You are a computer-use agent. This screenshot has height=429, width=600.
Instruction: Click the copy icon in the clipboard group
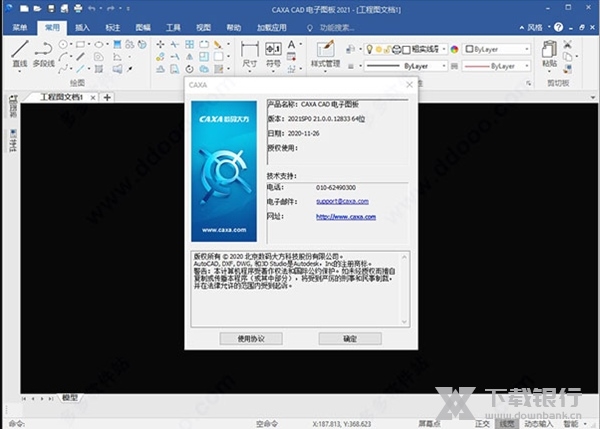567,57
